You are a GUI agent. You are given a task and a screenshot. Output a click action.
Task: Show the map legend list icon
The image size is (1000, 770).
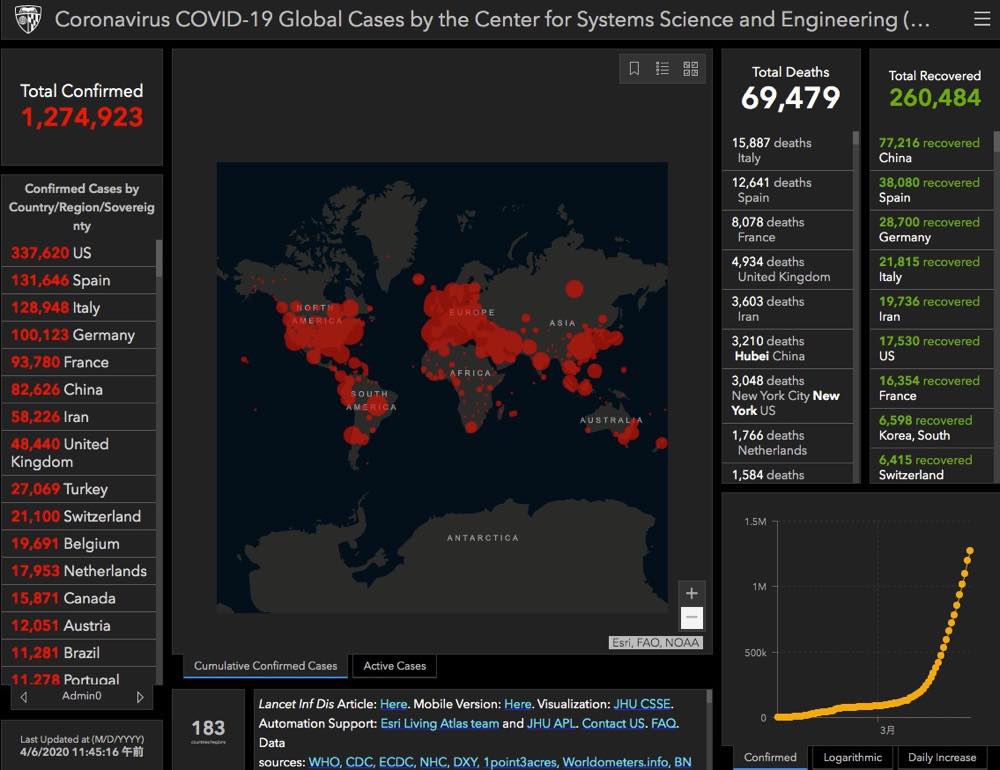tap(662, 68)
